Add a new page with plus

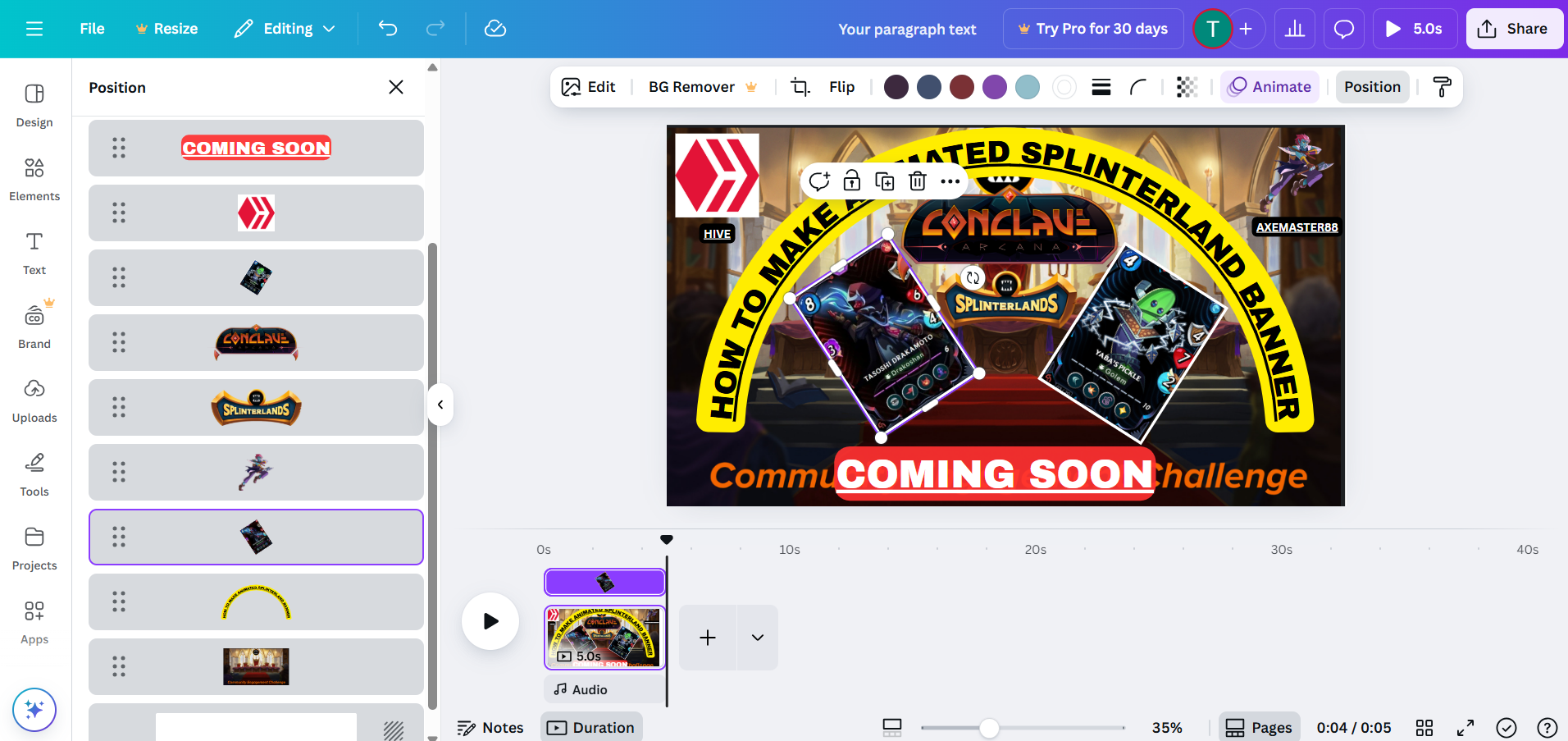click(708, 638)
